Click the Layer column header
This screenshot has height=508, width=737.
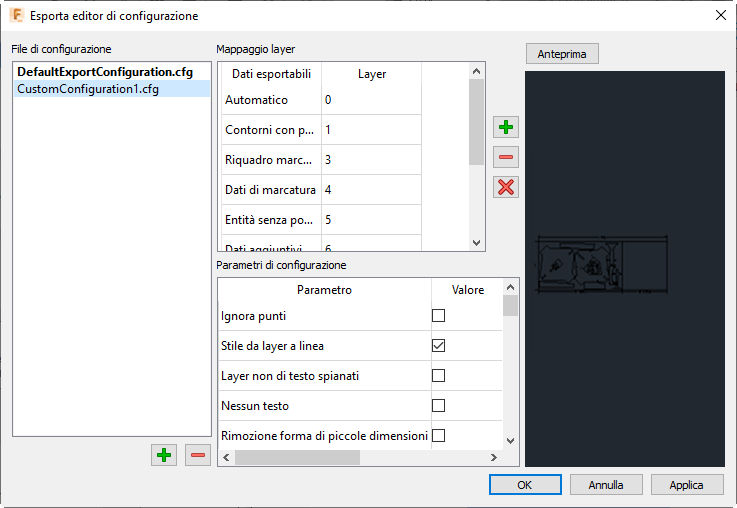click(x=371, y=74)
